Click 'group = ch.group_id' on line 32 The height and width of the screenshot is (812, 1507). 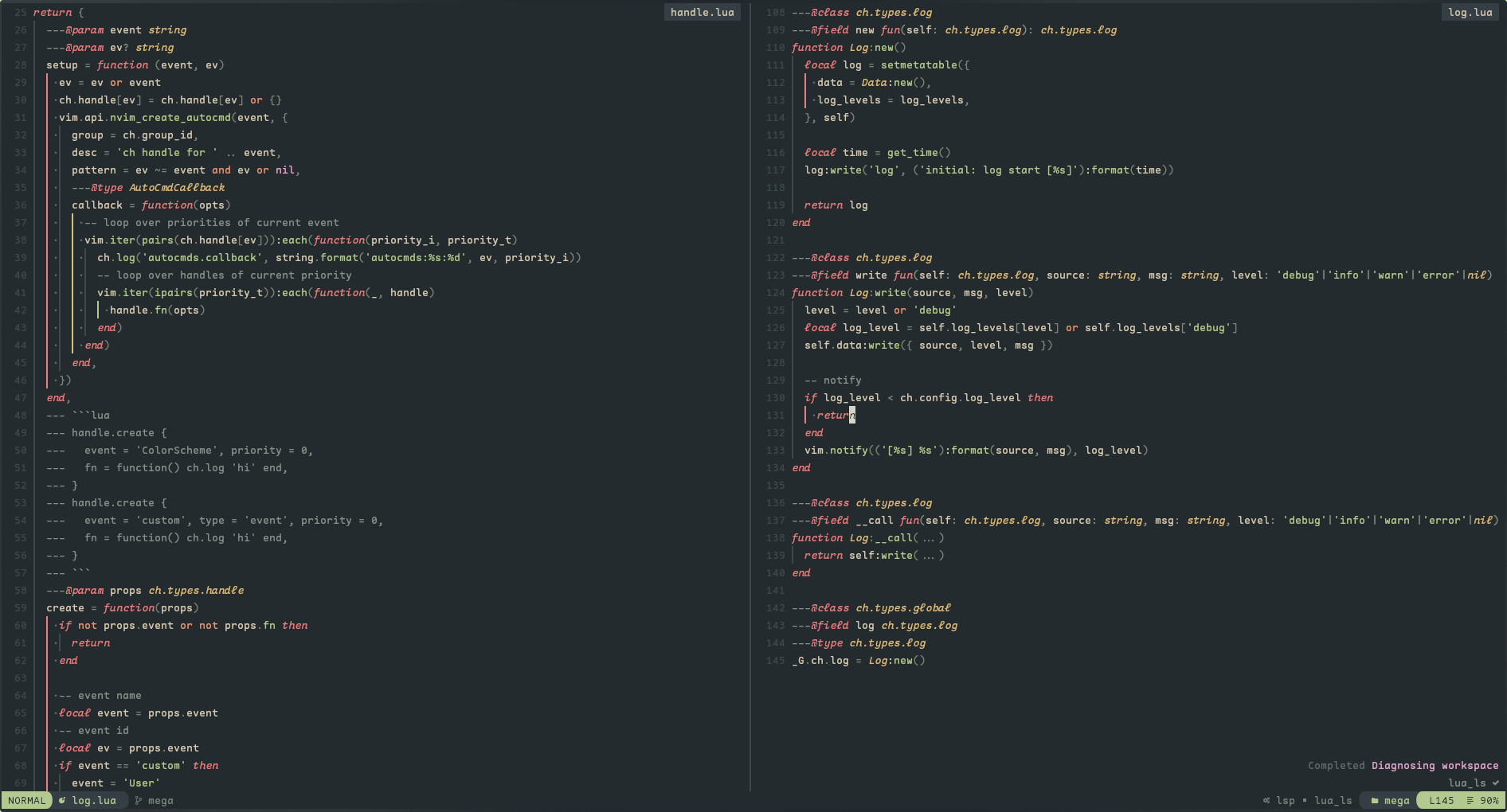(132, 135)
